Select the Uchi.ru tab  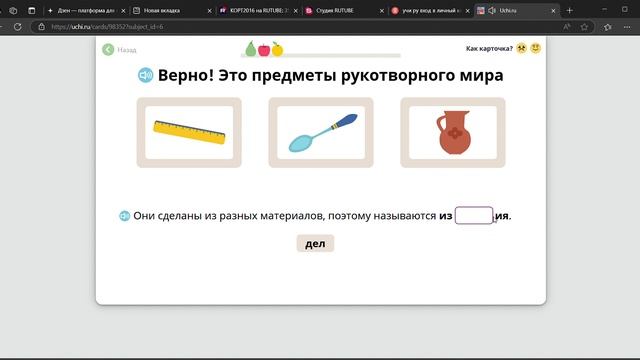coord(517,11)
